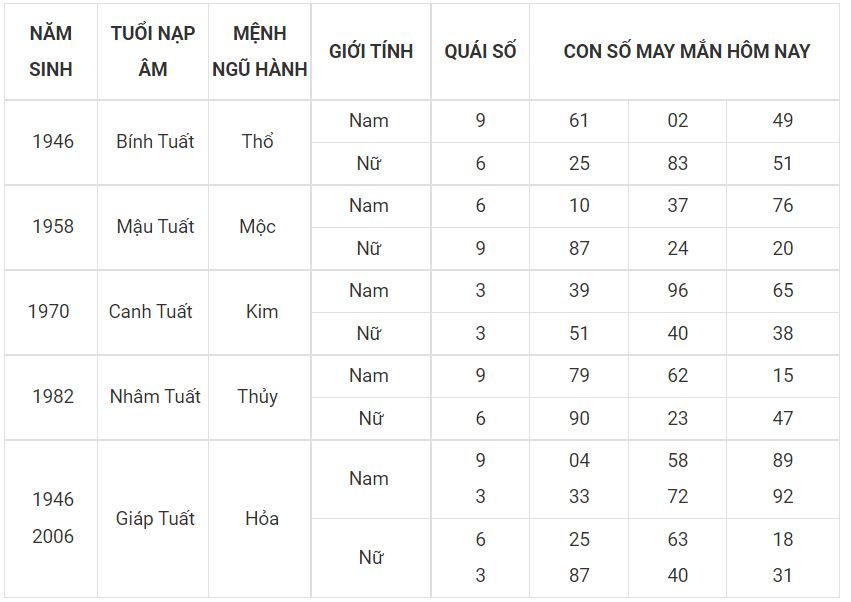Select the GIỚI TÍNH column header
This screenshot has height=602, width=851.
(371, 51)
